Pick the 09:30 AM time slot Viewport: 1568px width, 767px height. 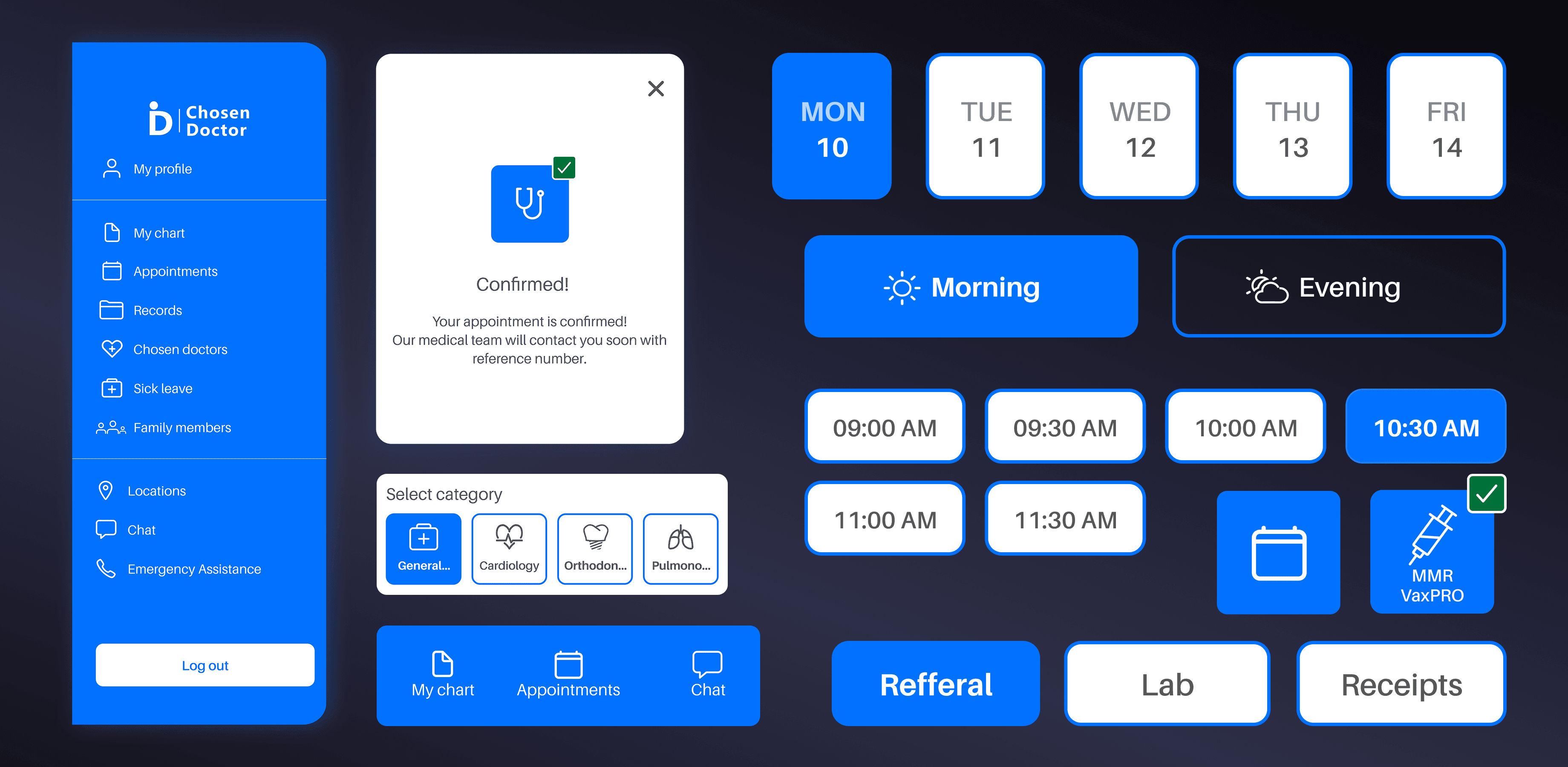click(x=1065, y=427)
